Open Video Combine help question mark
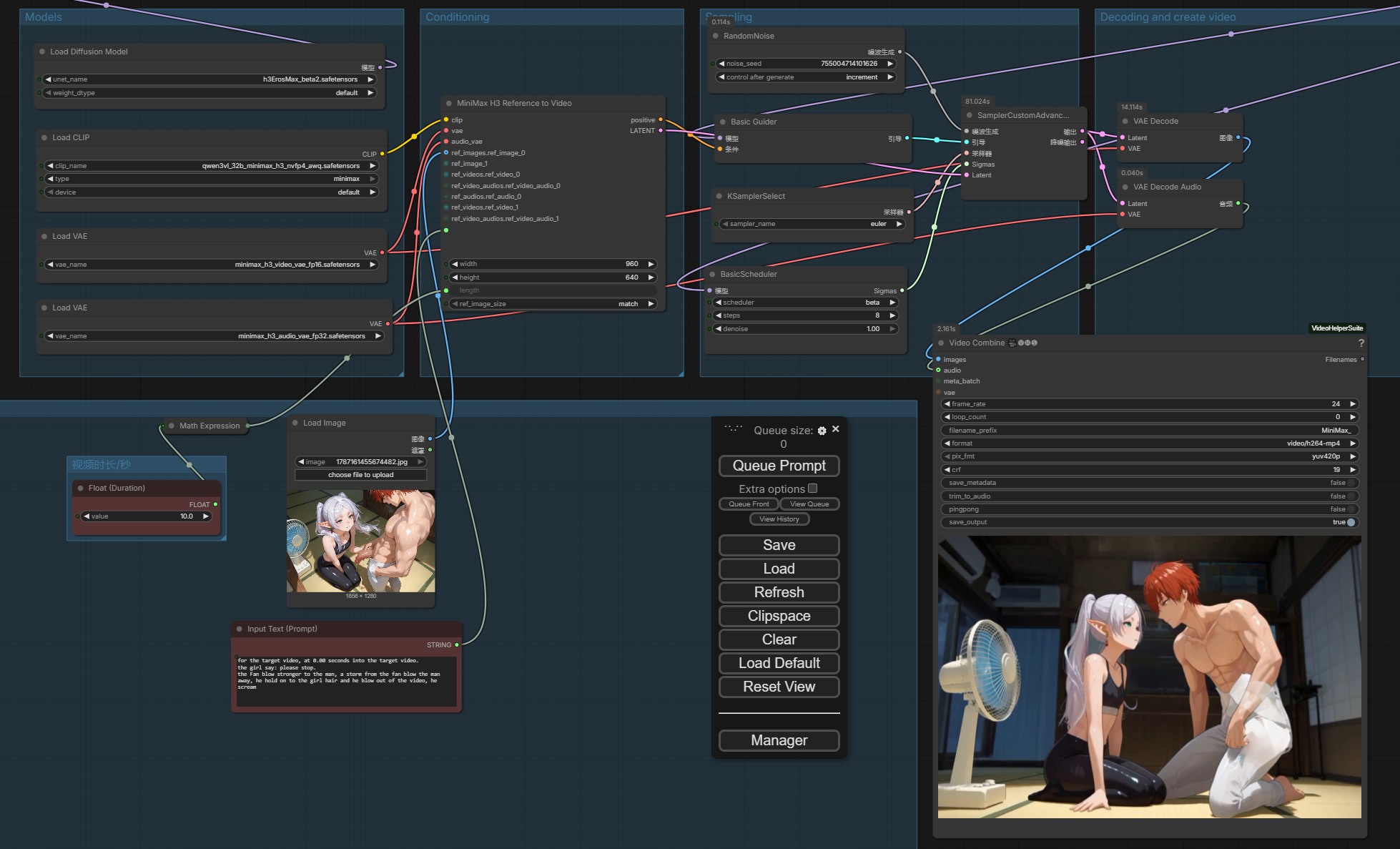This screenshot has width=1400, height=849. 1361,343
